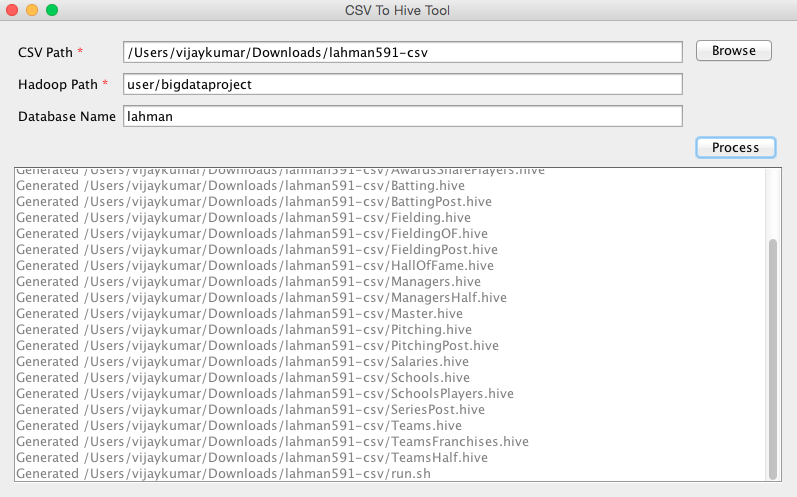The width and height of the screenshot is (797, 497).
Task: Close the CSV To Hive Tool window
Action: click(x=12, y=10)
